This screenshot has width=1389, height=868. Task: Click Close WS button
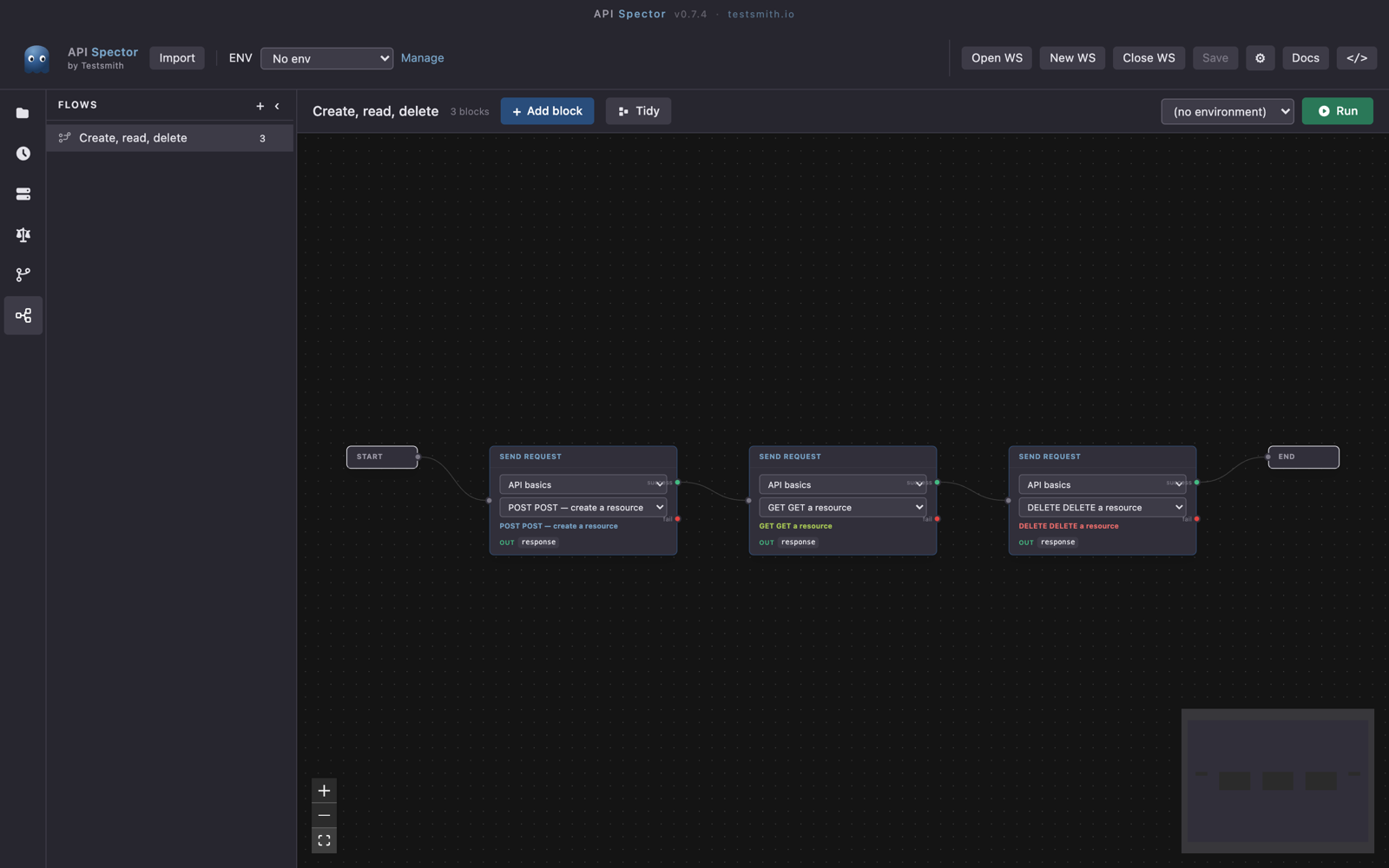pos(1149,58)
